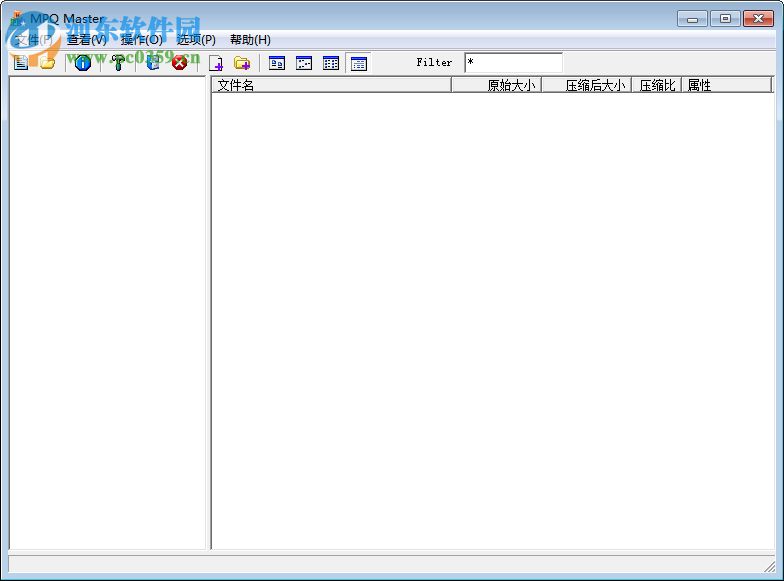Open the 文件(F) menu
The width and height of the screenshot is (784, 581).
click(34, 40)
